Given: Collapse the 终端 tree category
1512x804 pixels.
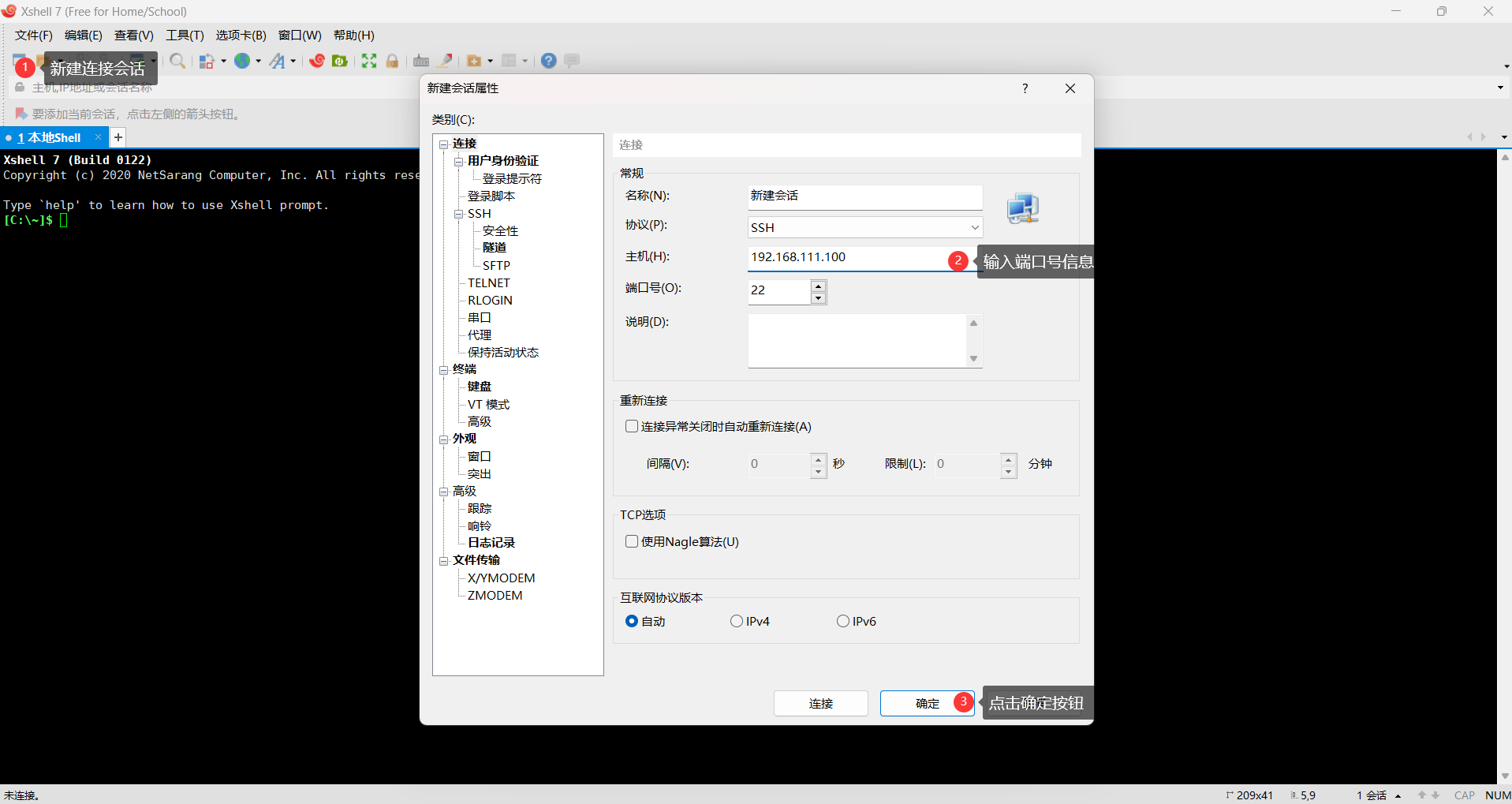Looking at the screenshot, I should (x=444, y=370).
